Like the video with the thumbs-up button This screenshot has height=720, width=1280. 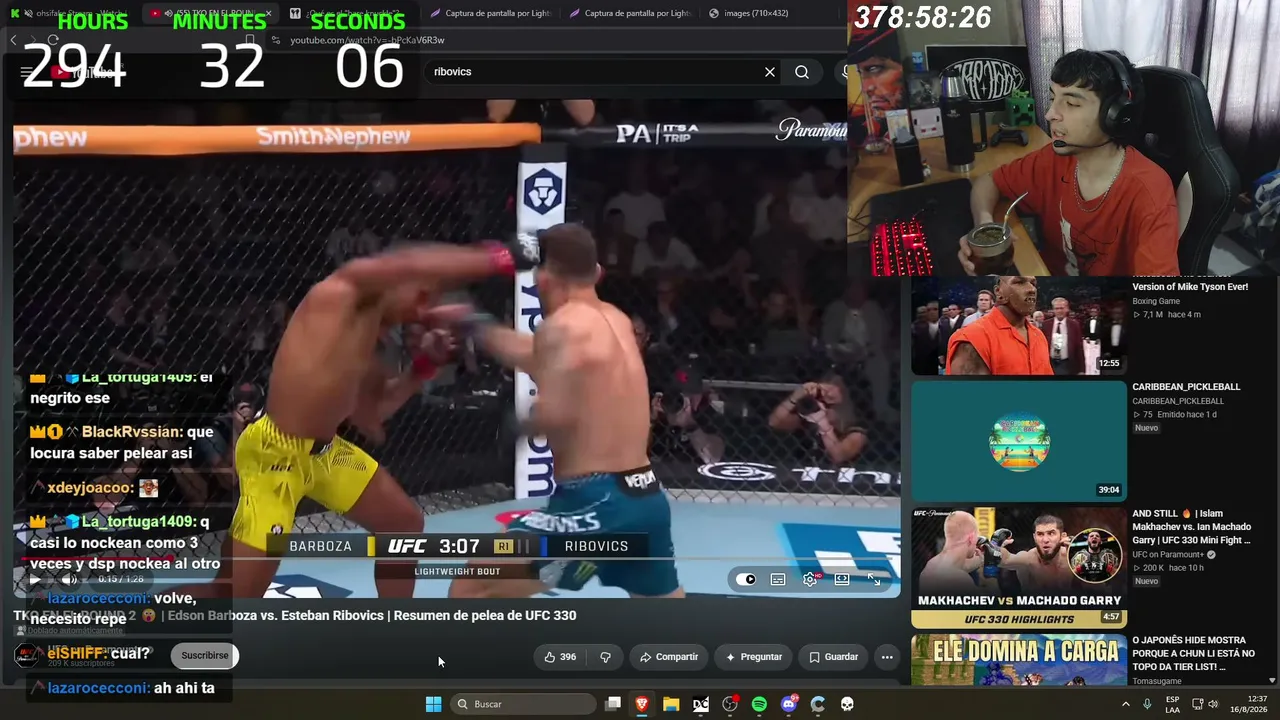pos(560,657)
